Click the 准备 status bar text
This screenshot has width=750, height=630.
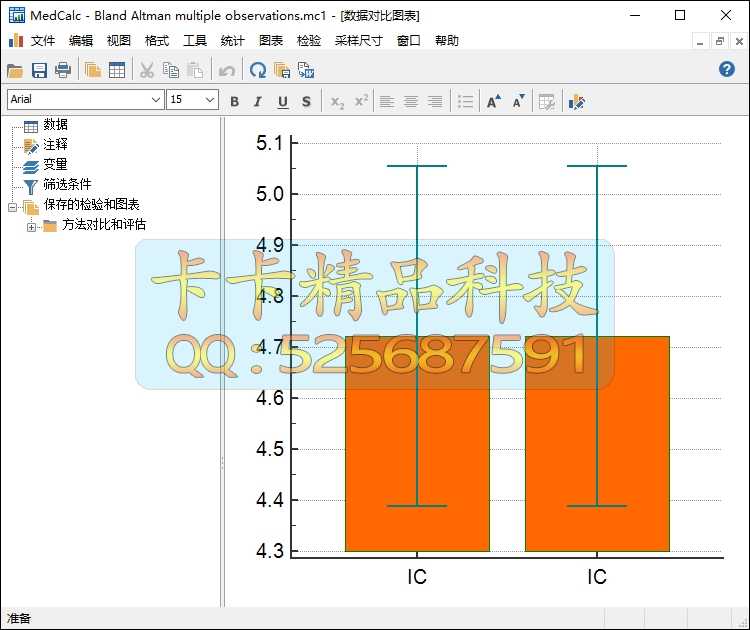pos(19,619)
